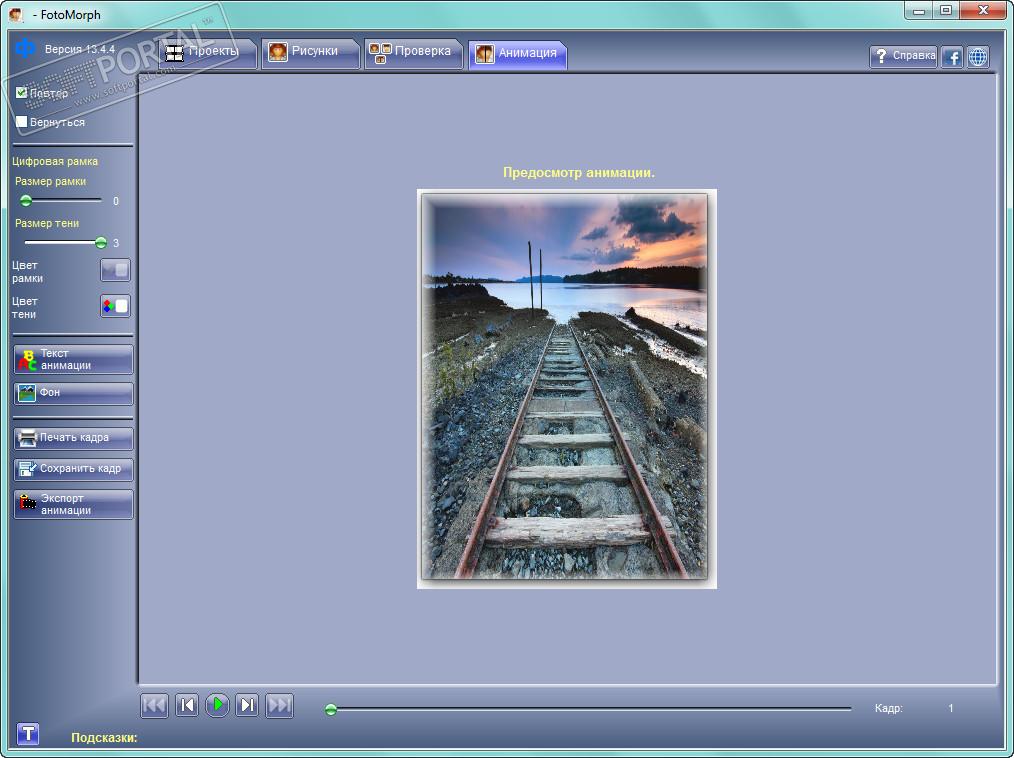This screenshot has height=758, width=1014.
Task: Step back one frame
Action: coord(186,705)
